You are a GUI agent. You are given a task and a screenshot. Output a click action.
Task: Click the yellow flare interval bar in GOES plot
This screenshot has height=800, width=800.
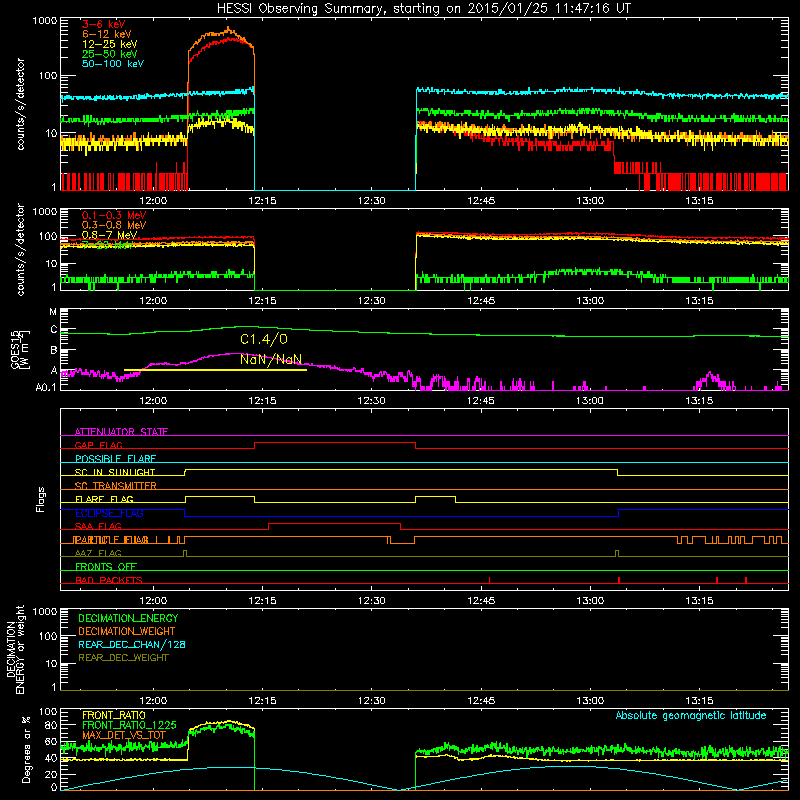(x=215, y=370)
